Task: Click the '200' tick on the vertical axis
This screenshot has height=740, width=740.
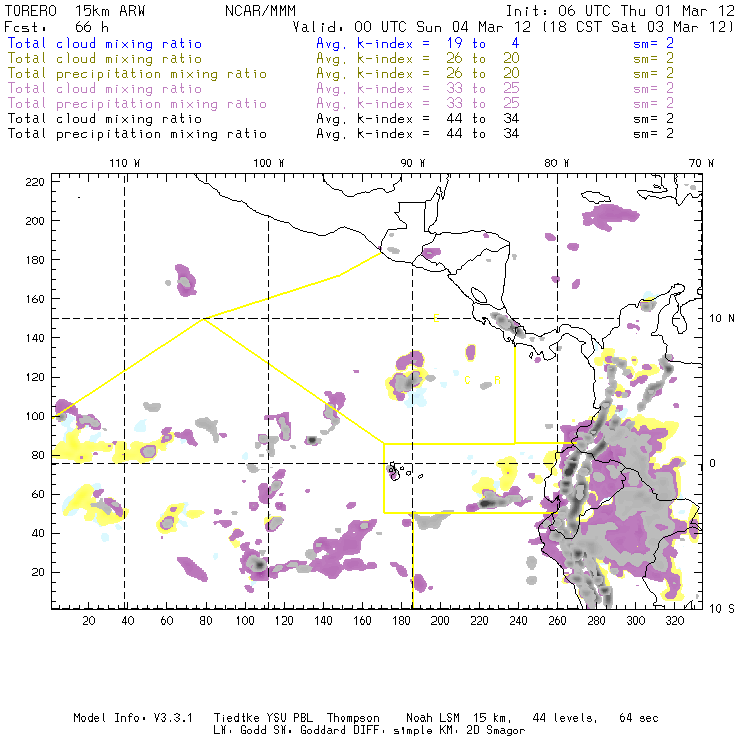Action: [35, 221]
